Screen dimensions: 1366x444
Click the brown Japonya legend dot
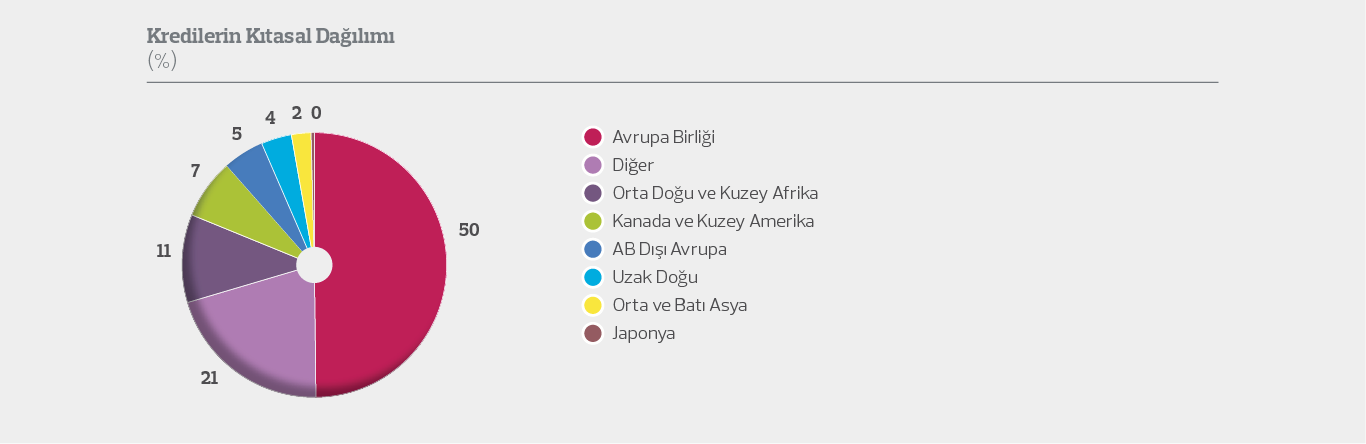[x=593, y=333]
